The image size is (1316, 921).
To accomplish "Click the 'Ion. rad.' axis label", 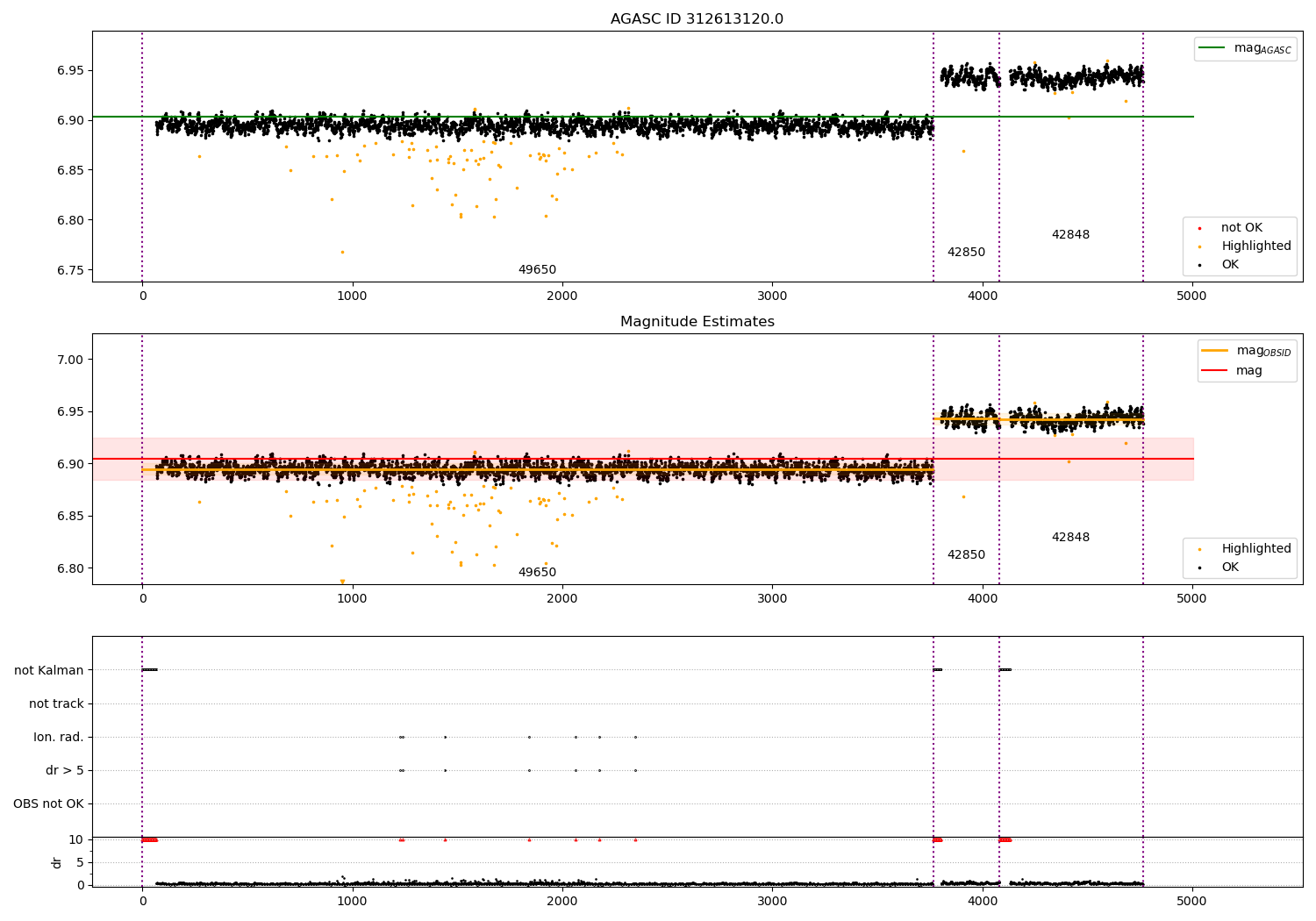I will [x=59, y=738].
